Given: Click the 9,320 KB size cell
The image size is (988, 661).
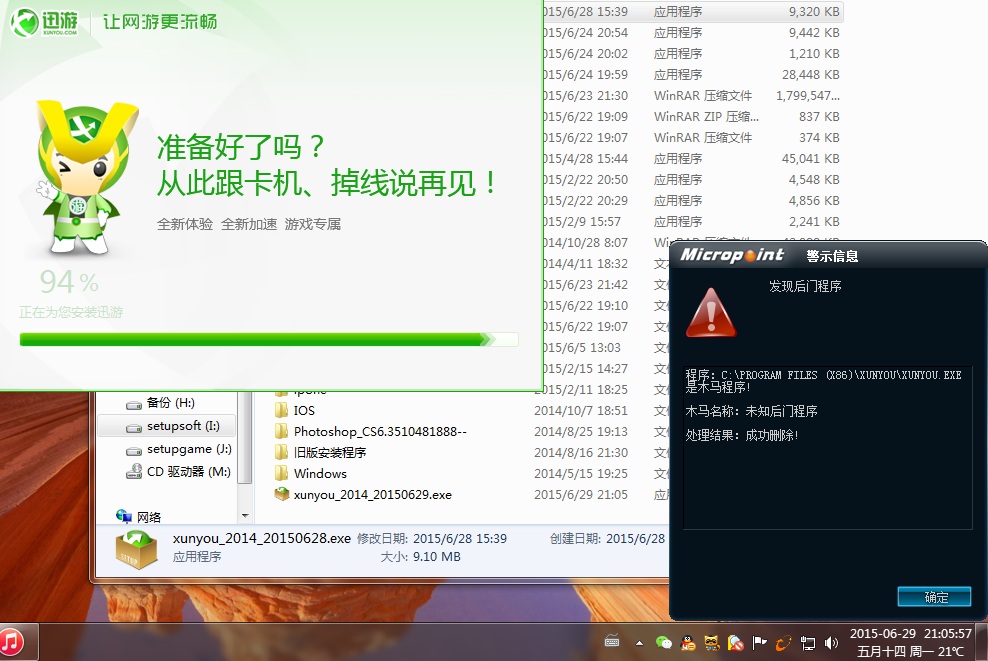Looking at the screenshot, I should coord(813,11).
